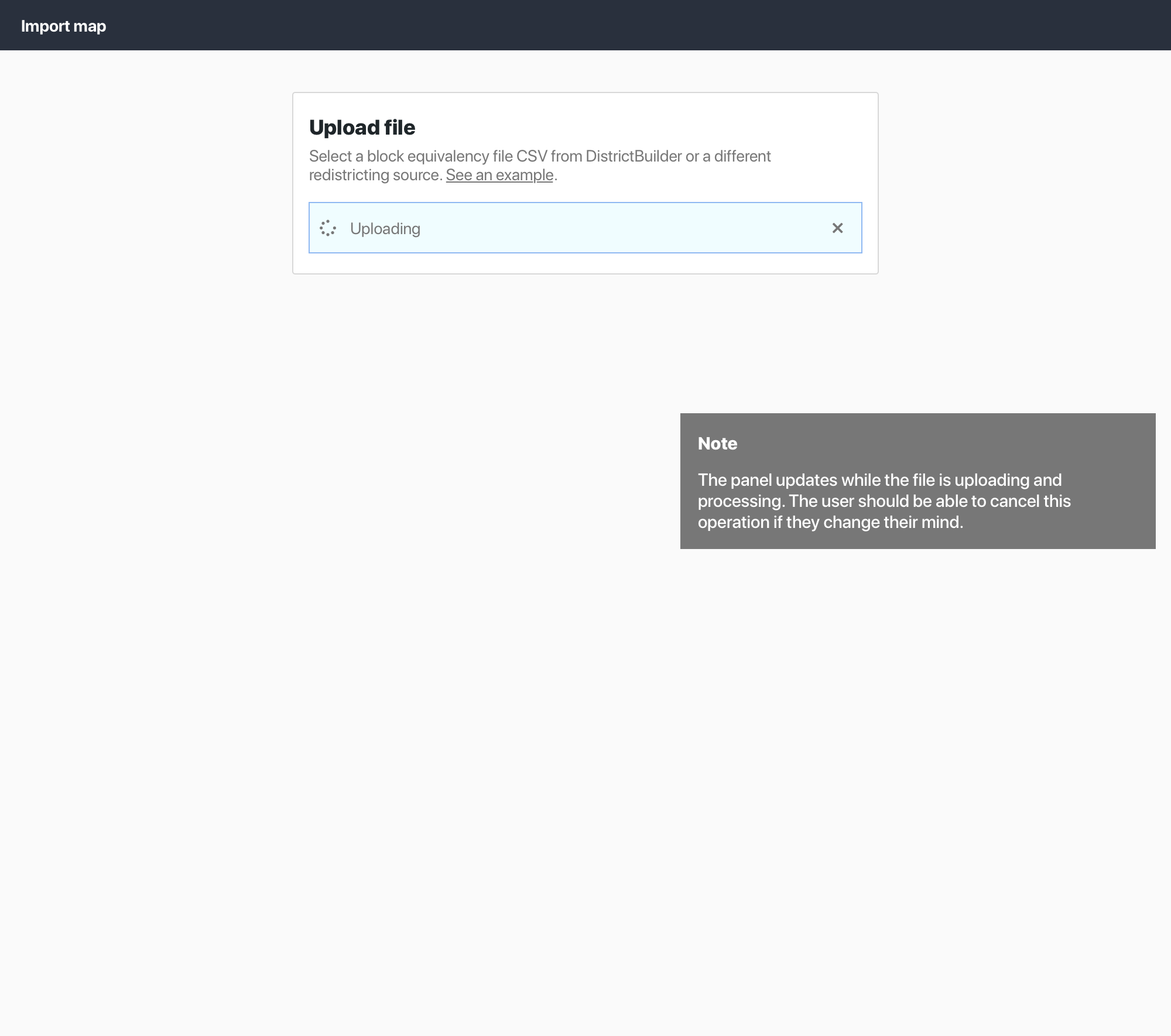Image resolution: width=1171 pixels, height=1036 pixels.
Task: Select the gray Note annotation box
Action: tap(917, 480)
